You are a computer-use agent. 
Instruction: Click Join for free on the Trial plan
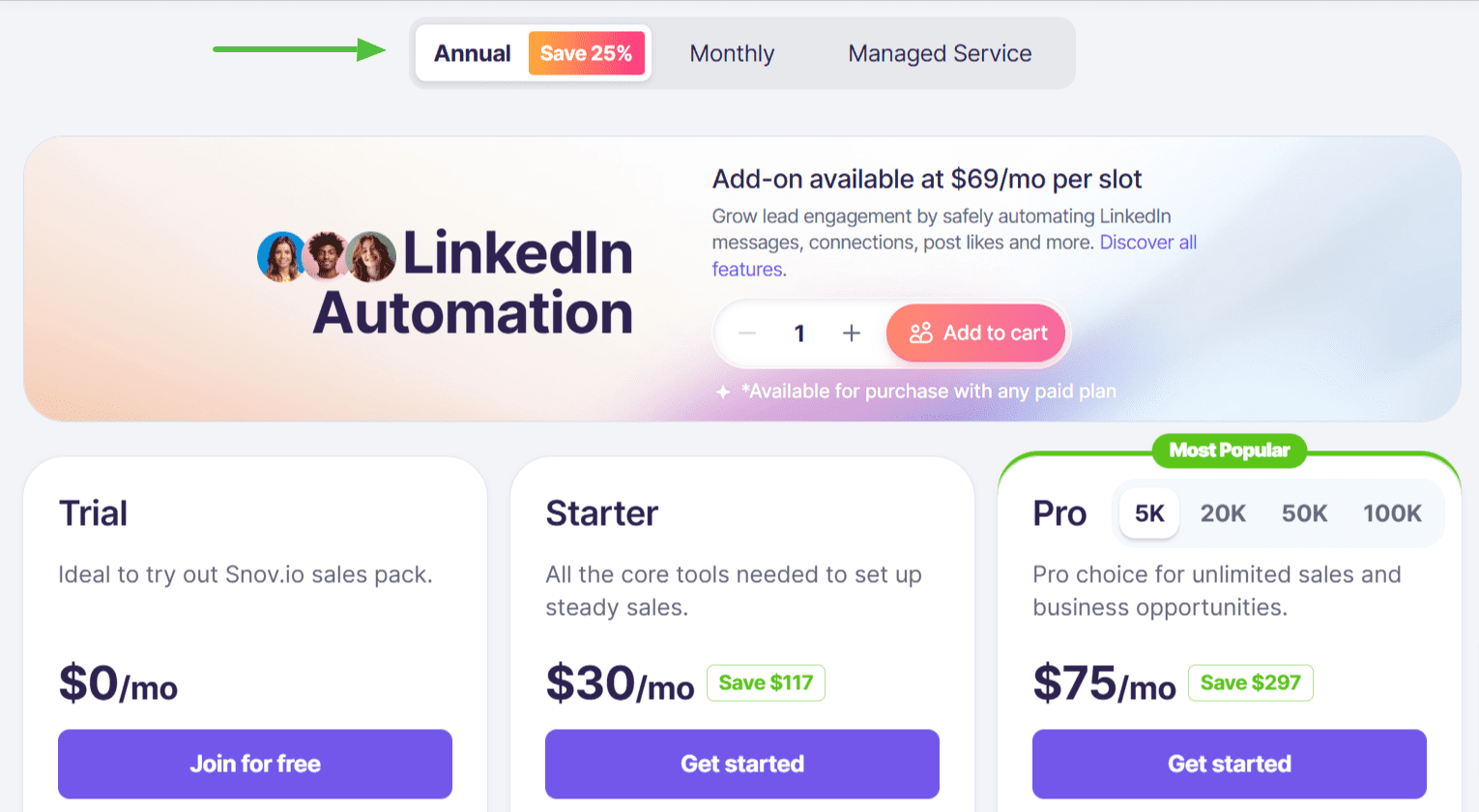pos(255,764)
